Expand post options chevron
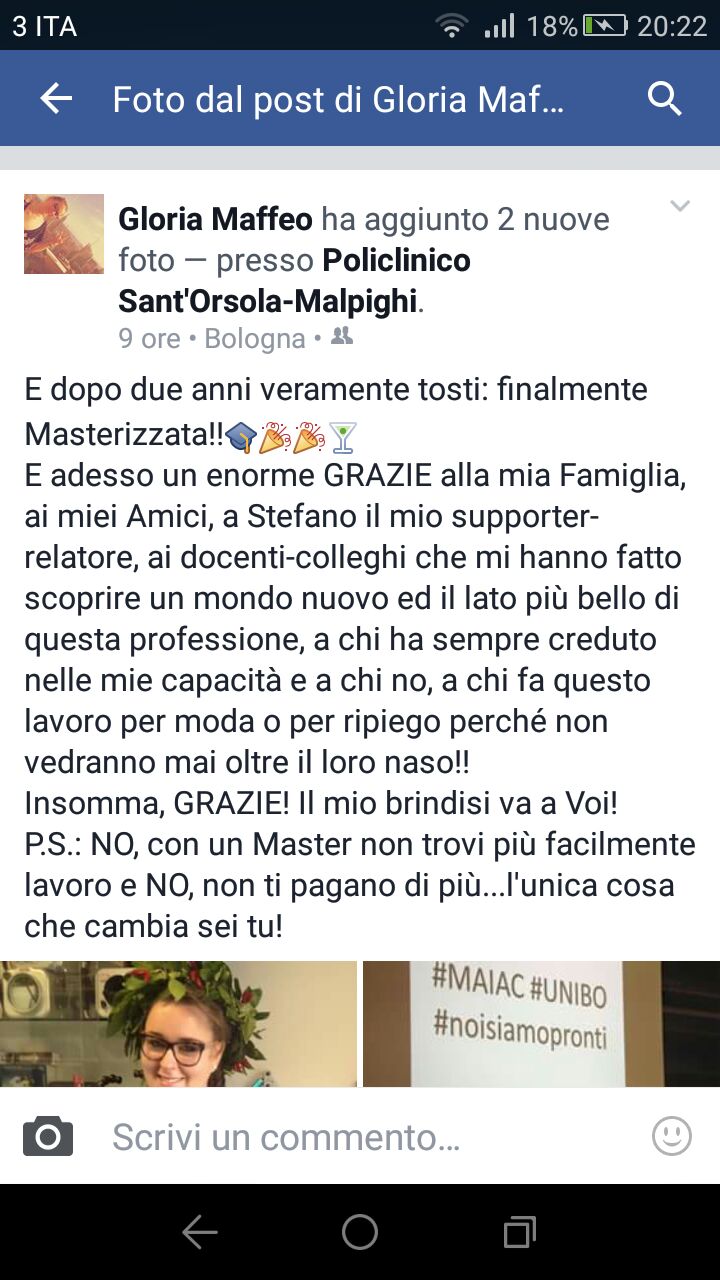 coord(680,206)
